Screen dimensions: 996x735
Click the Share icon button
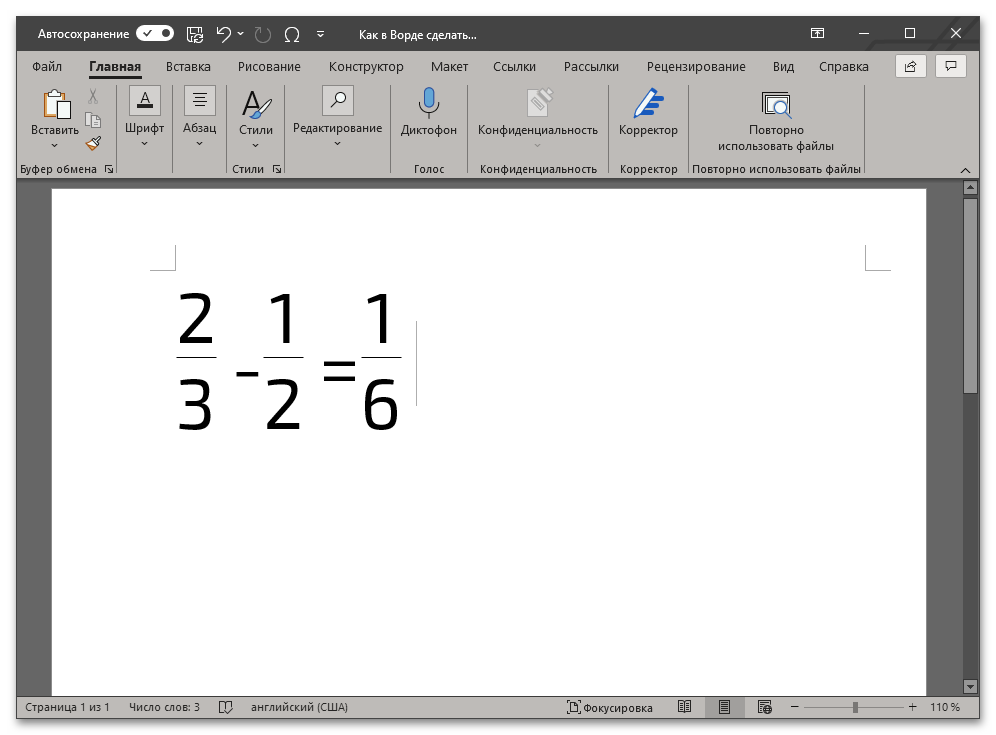pyautogui.click(x=910, y=67)
